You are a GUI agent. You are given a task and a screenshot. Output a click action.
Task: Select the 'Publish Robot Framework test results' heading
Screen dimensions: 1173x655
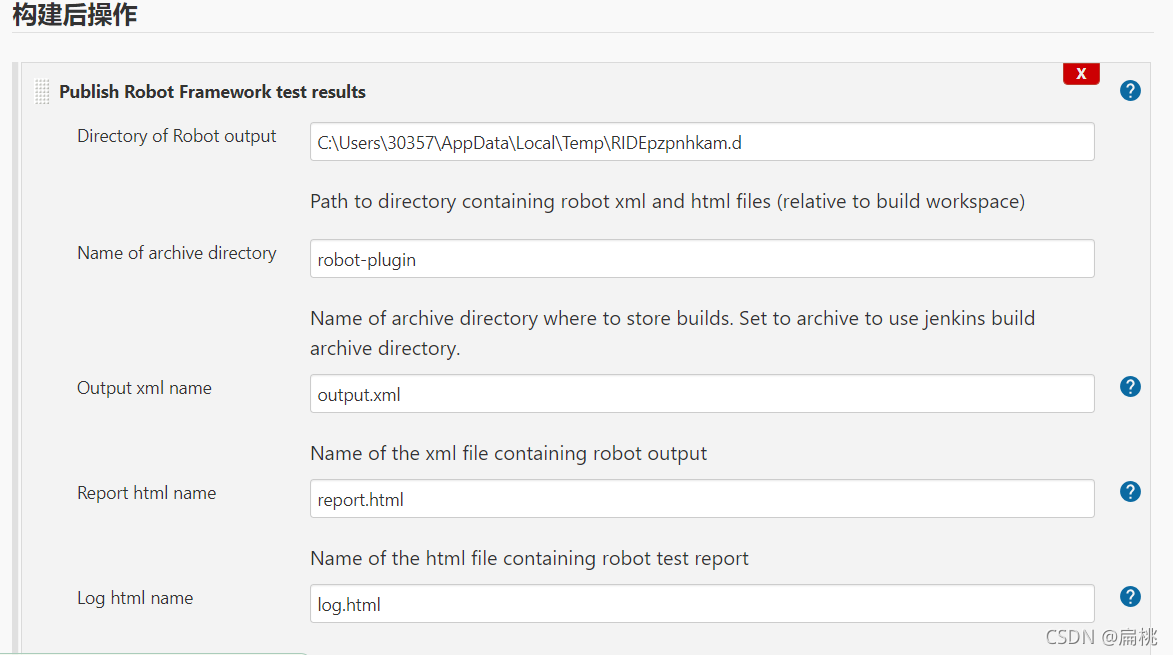[212, 92]
